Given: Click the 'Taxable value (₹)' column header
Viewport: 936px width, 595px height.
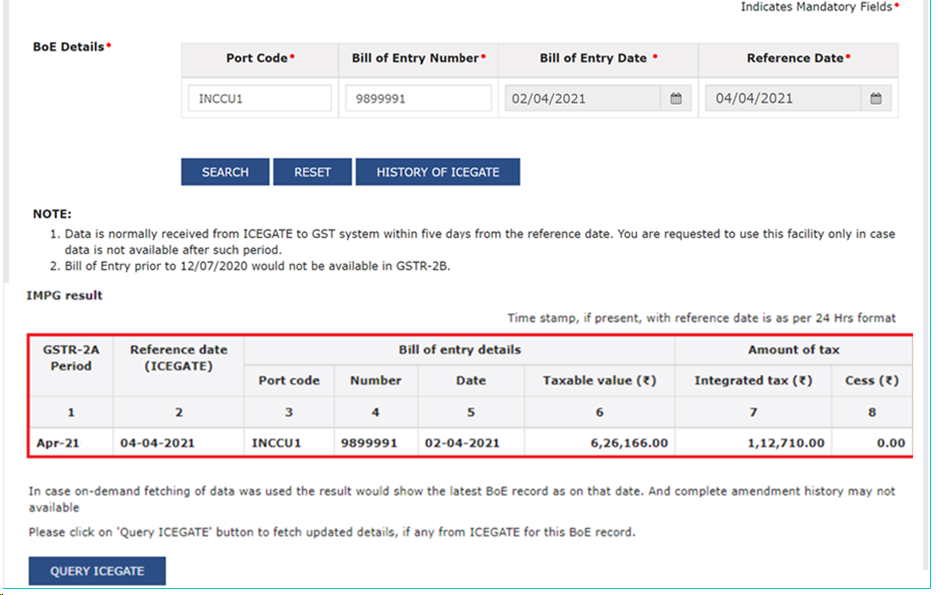Looking at the screenshot, I should click(599, 381).
